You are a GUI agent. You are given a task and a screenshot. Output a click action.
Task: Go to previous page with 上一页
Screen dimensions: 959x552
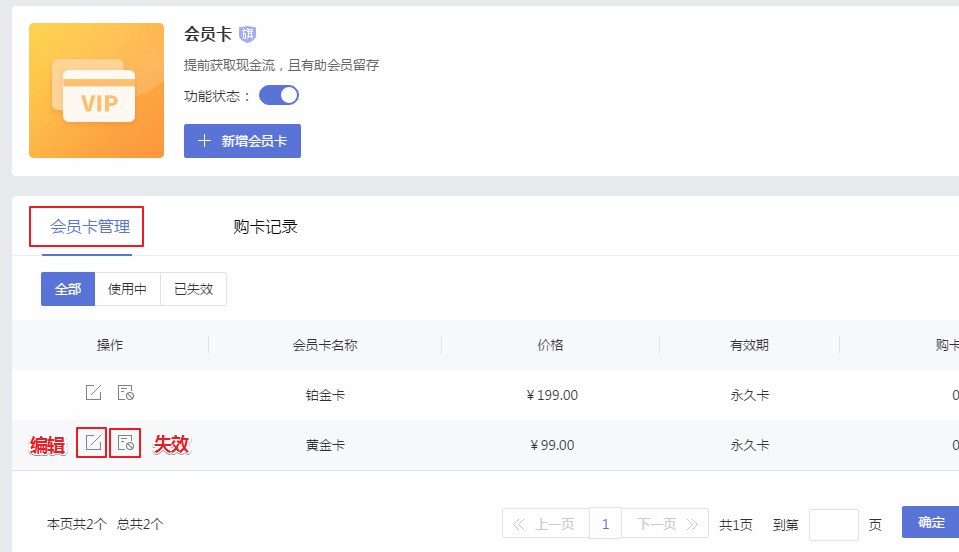(546, 524)
